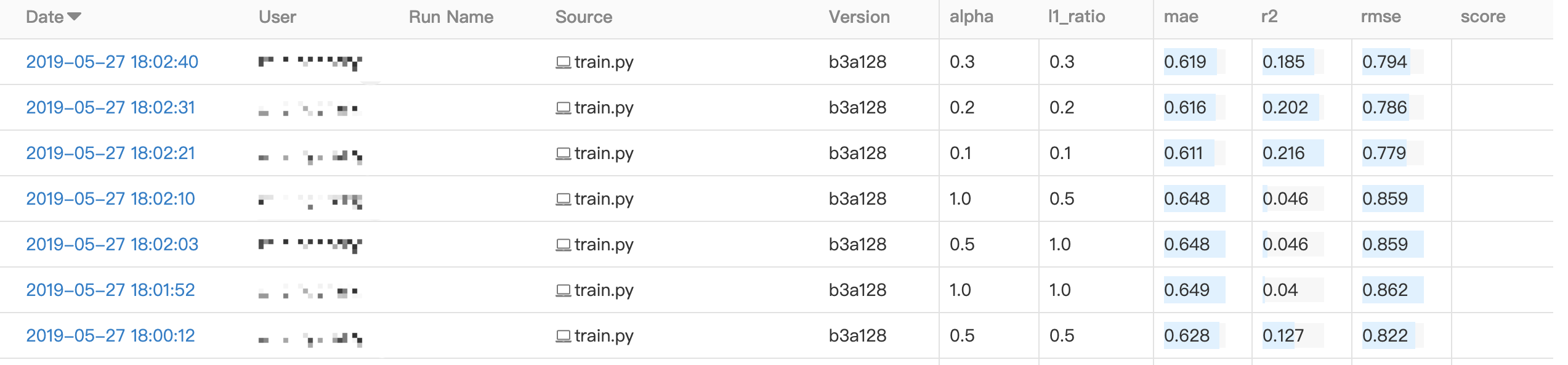Click the laptop source icon in 18:02:03 row
This screenshot has width=1568, height=365.
tap(563, 245)
